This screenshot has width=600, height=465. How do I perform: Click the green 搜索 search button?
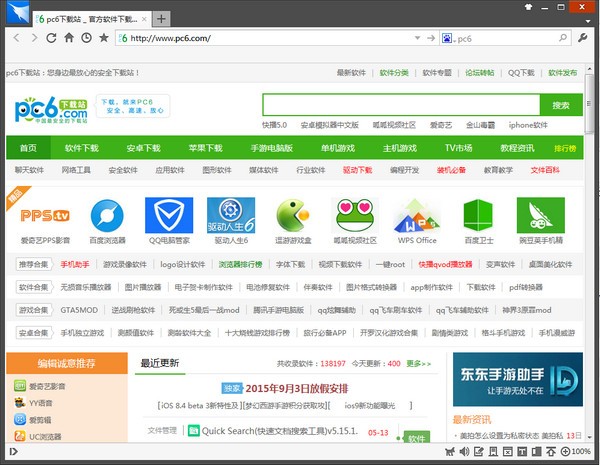pos(561,105)
